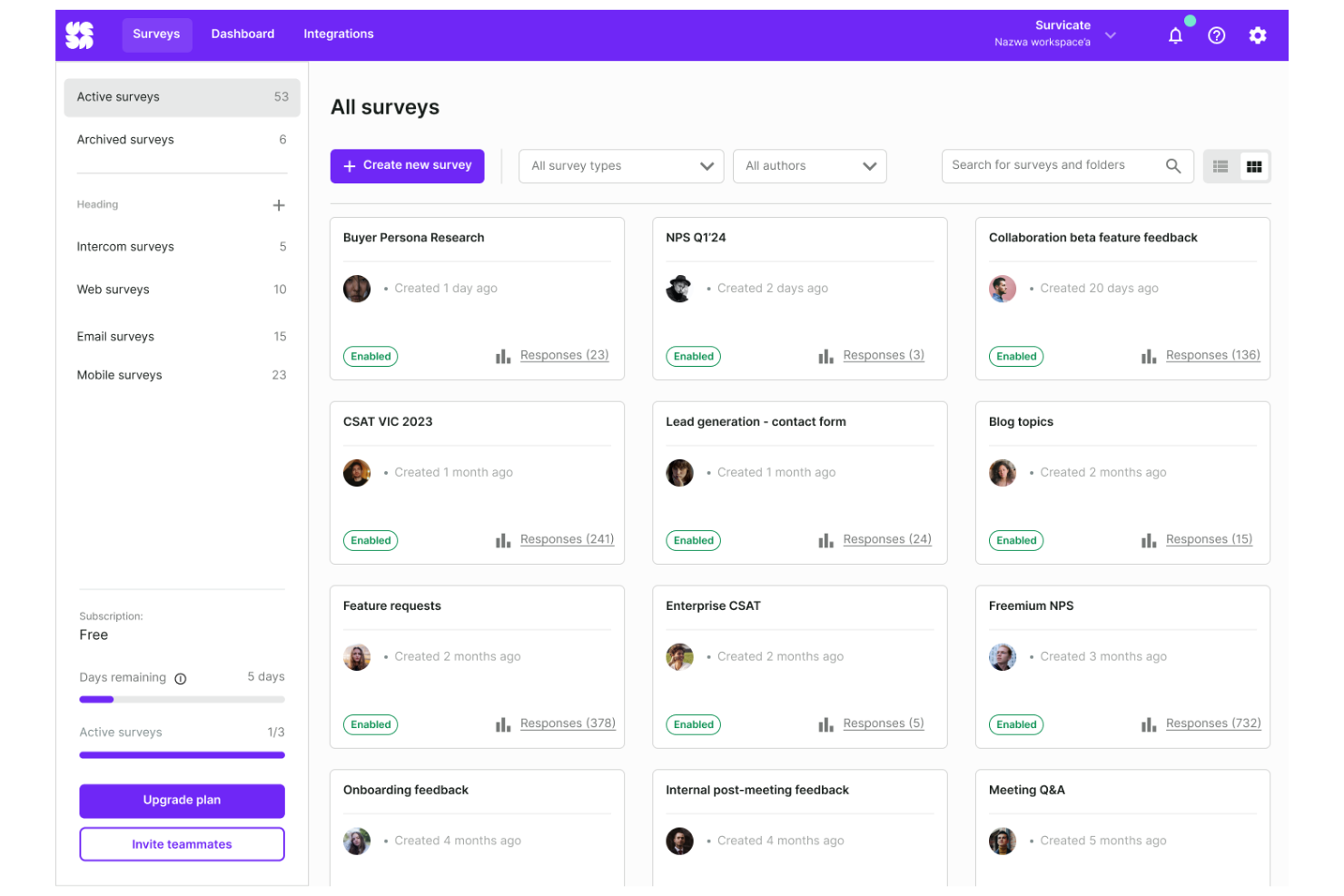The height and width of the screenshot is (896, 1344).
Task: Switch to list view of surveys
Action: (x=1220, y=165)
